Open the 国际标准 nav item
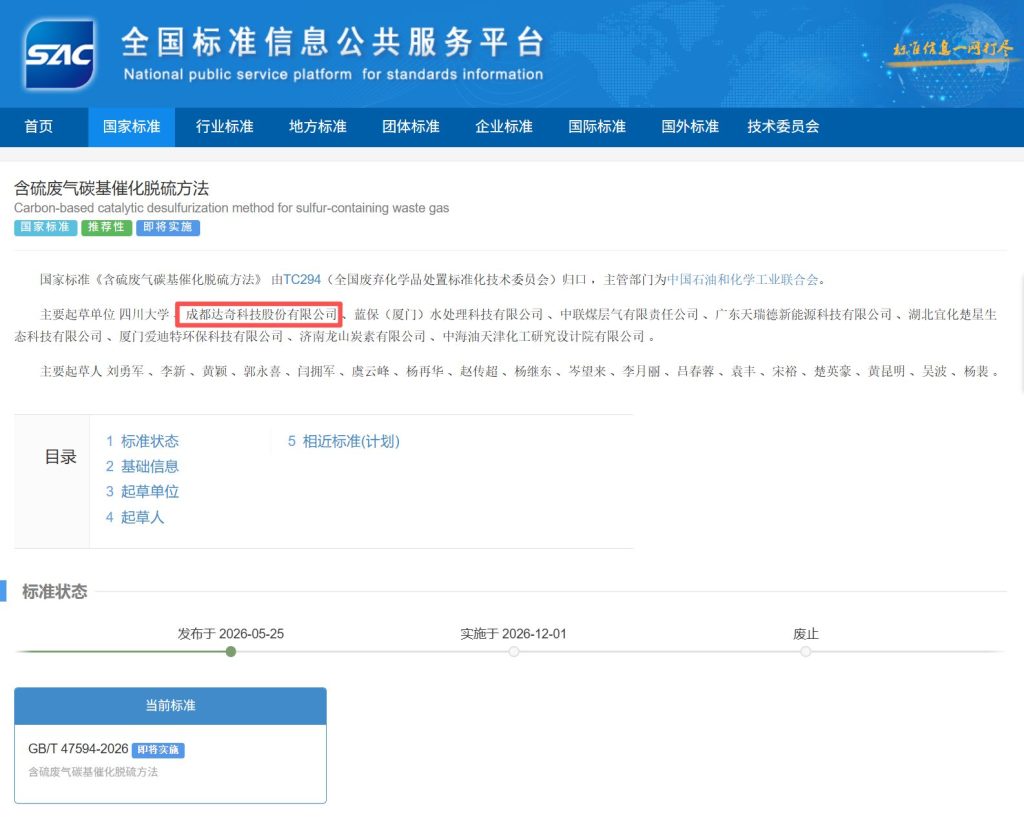Viewport: 1024px width, 821px height. [x=597, y=127]
